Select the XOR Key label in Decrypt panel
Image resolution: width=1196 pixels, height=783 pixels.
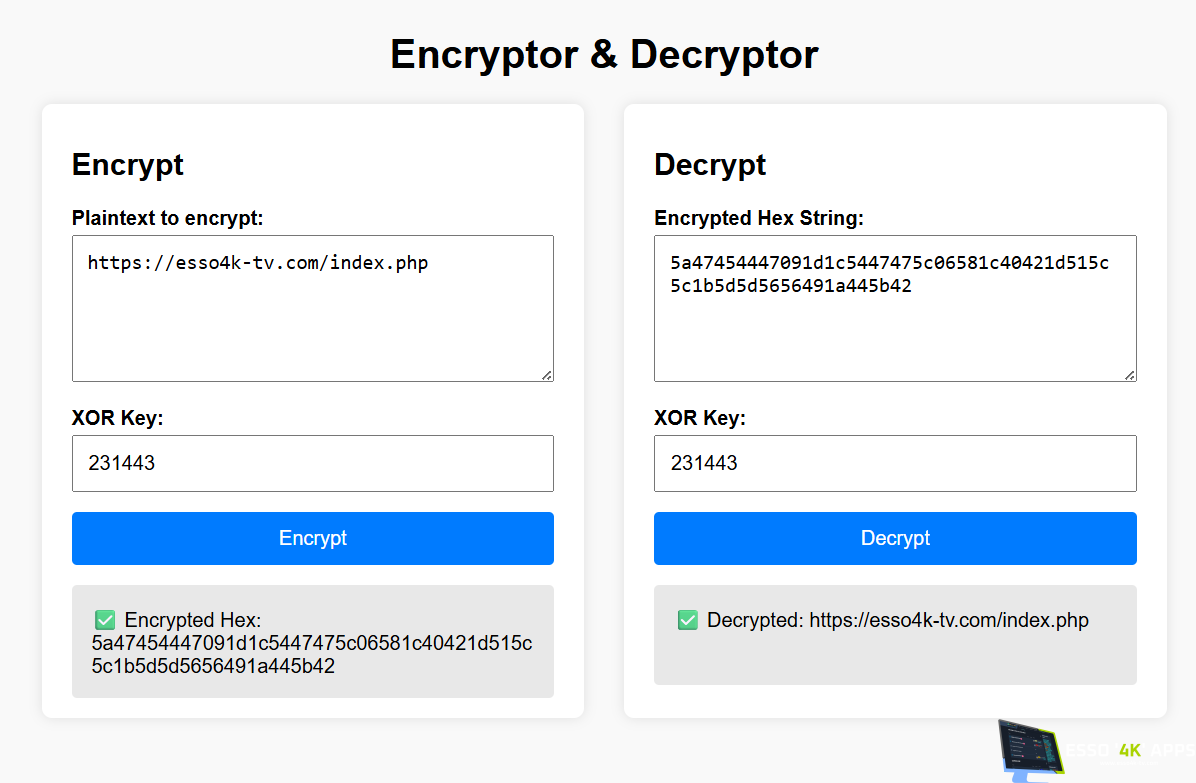tap(699, 418)
